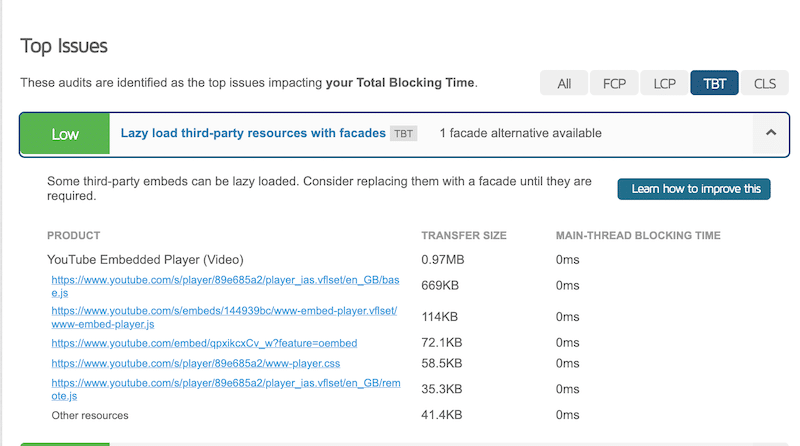Screen dimensions: 800x446
Task: Click the 1 facade alternative available text
Action: [x=521, y=133]
